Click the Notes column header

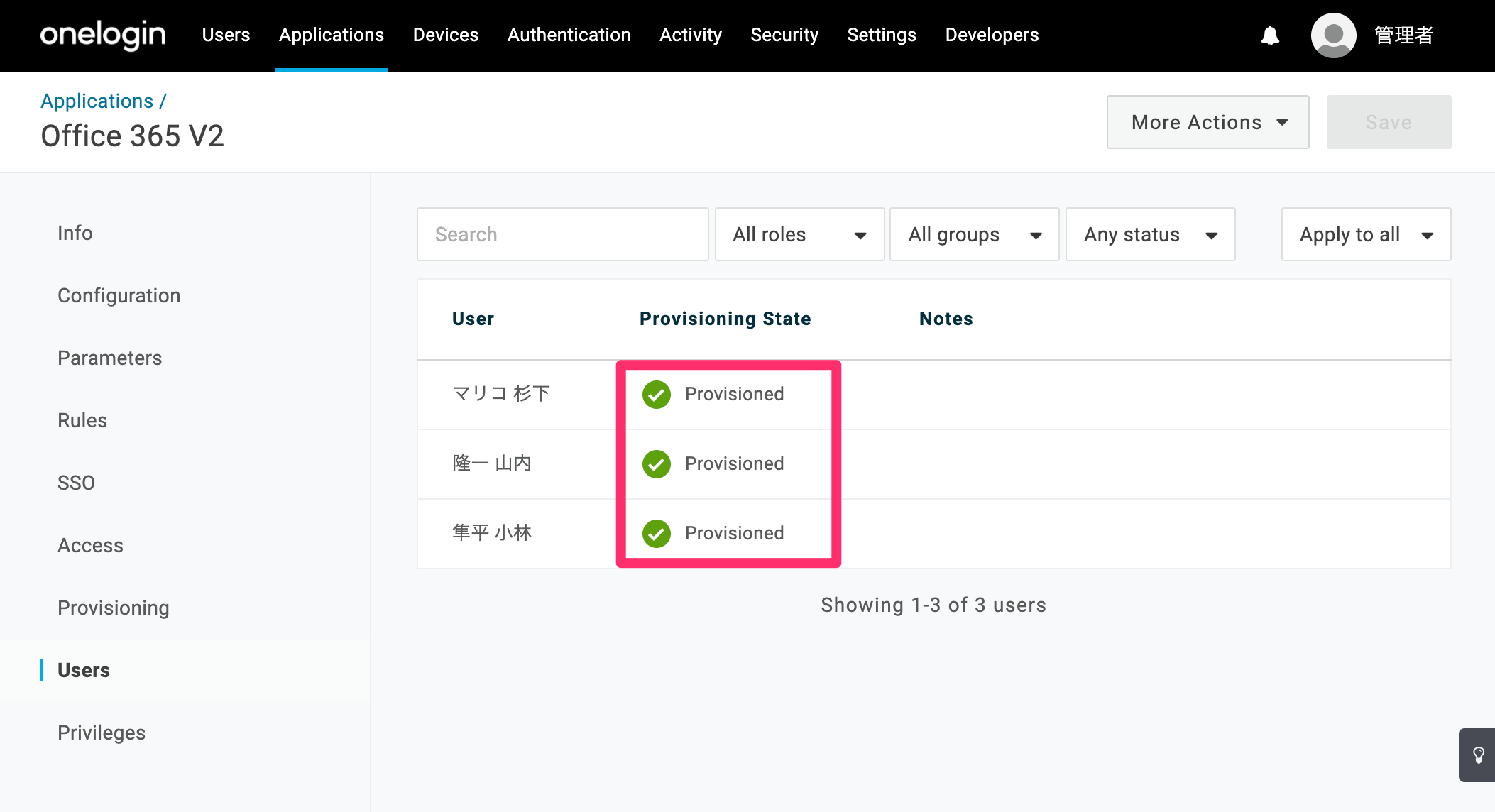[946, 319]
